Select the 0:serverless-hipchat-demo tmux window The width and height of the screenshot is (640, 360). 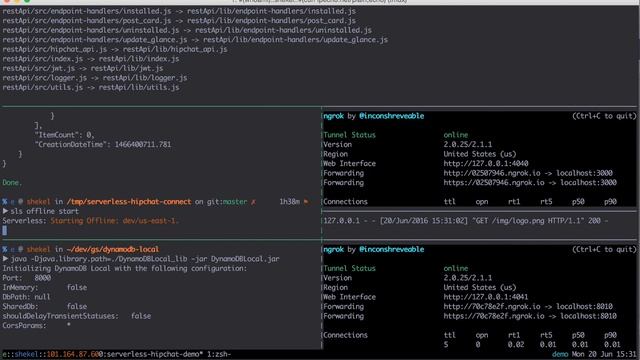click(151, 354)
